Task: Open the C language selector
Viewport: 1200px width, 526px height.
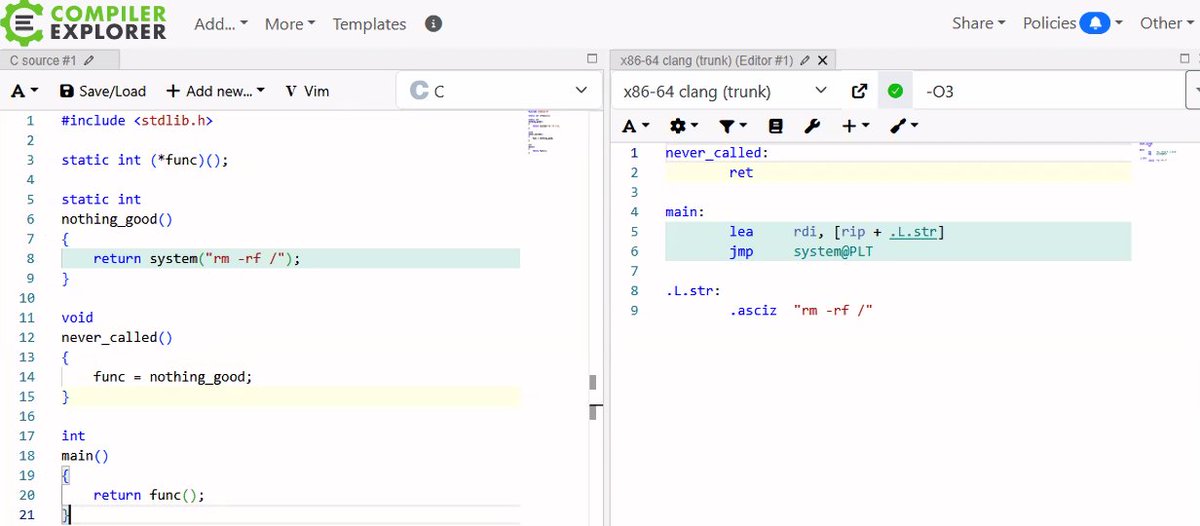Action: coord(499,91)
